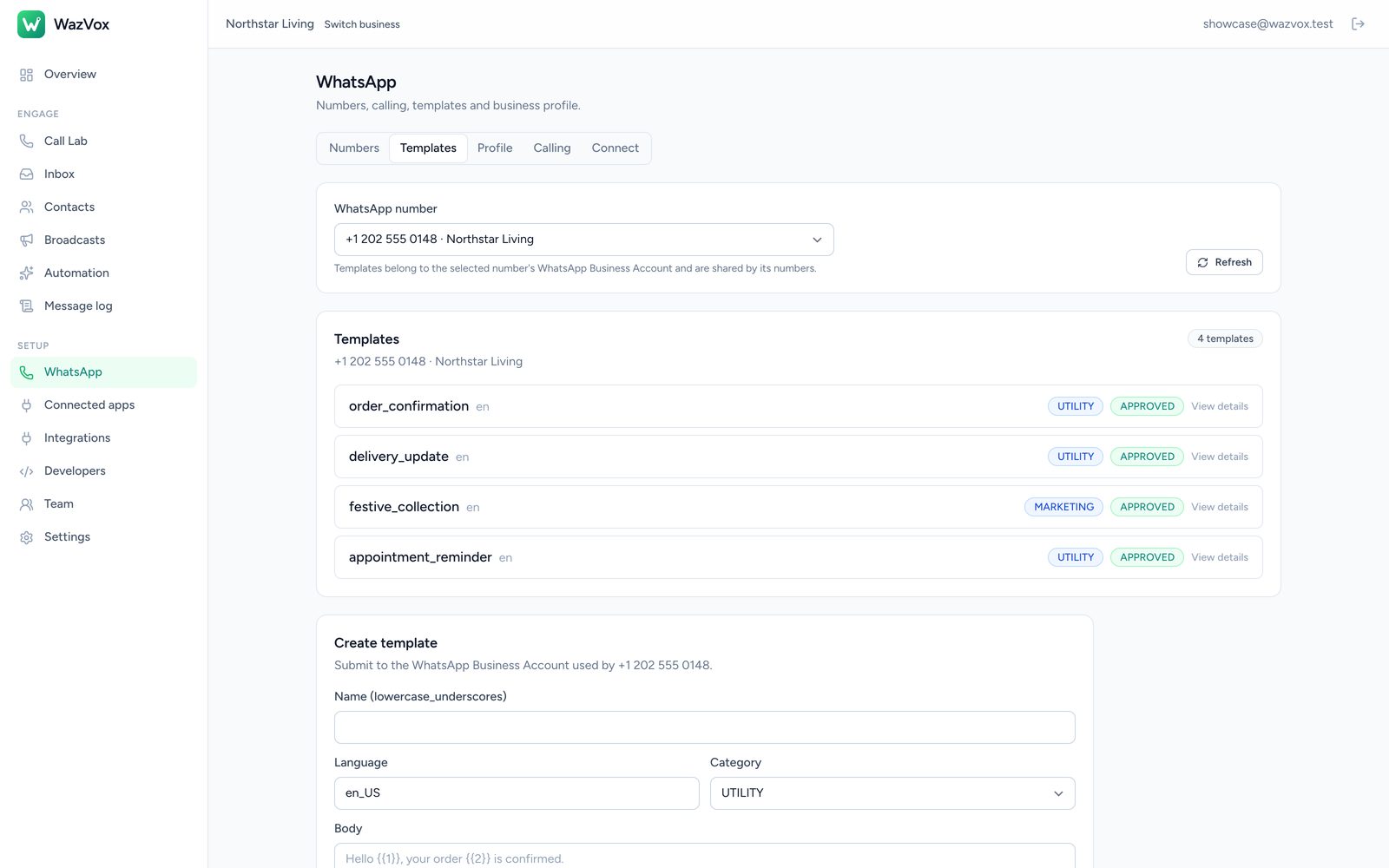Screen dimensions: 1389x868
Task: View details for order_confirmation template
Action: (x=1220, y=406)
